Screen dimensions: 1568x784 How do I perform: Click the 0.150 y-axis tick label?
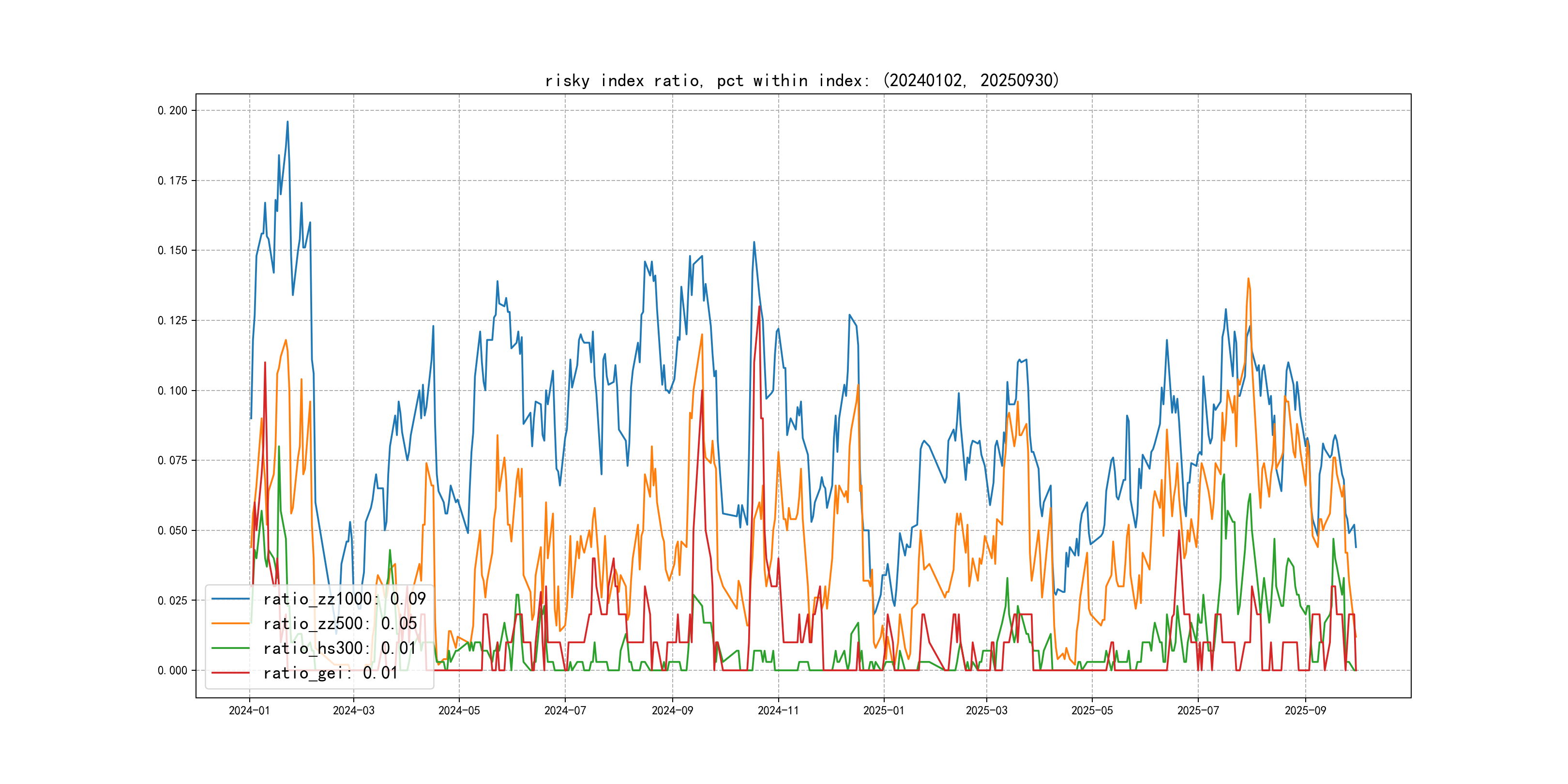point(172,250)
